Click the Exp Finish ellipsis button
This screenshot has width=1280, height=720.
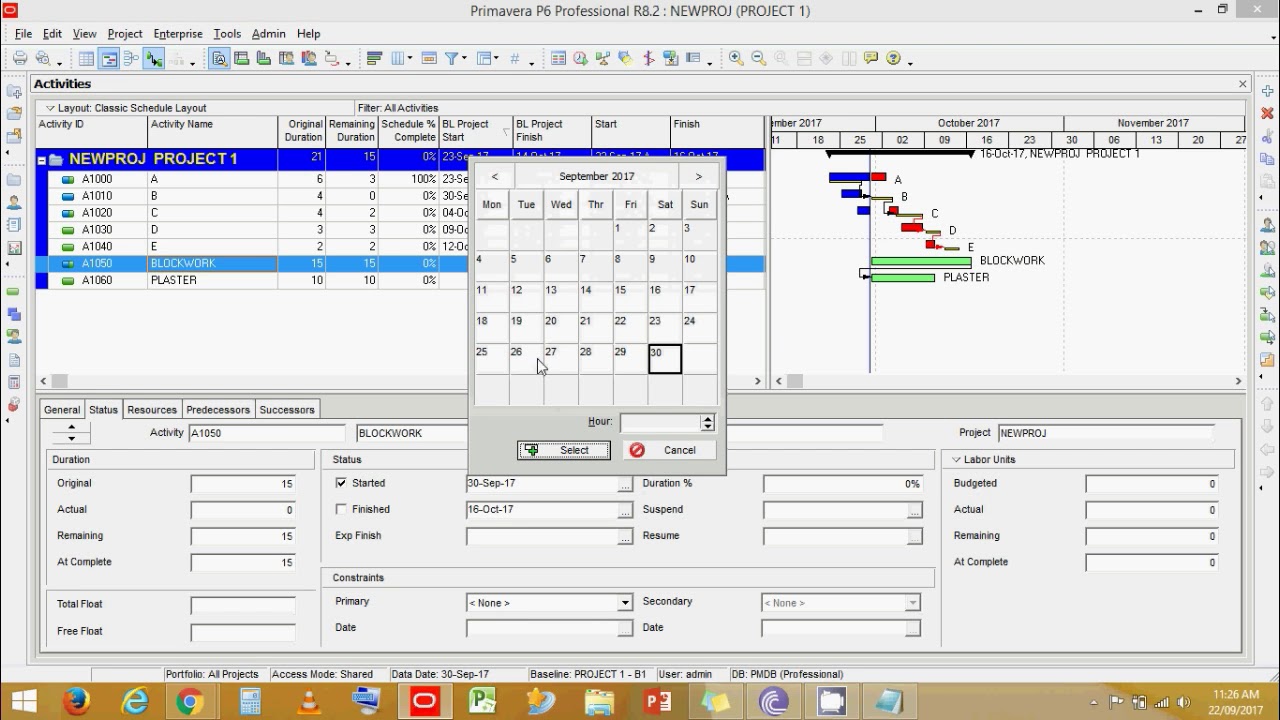[x=625, y=537]
